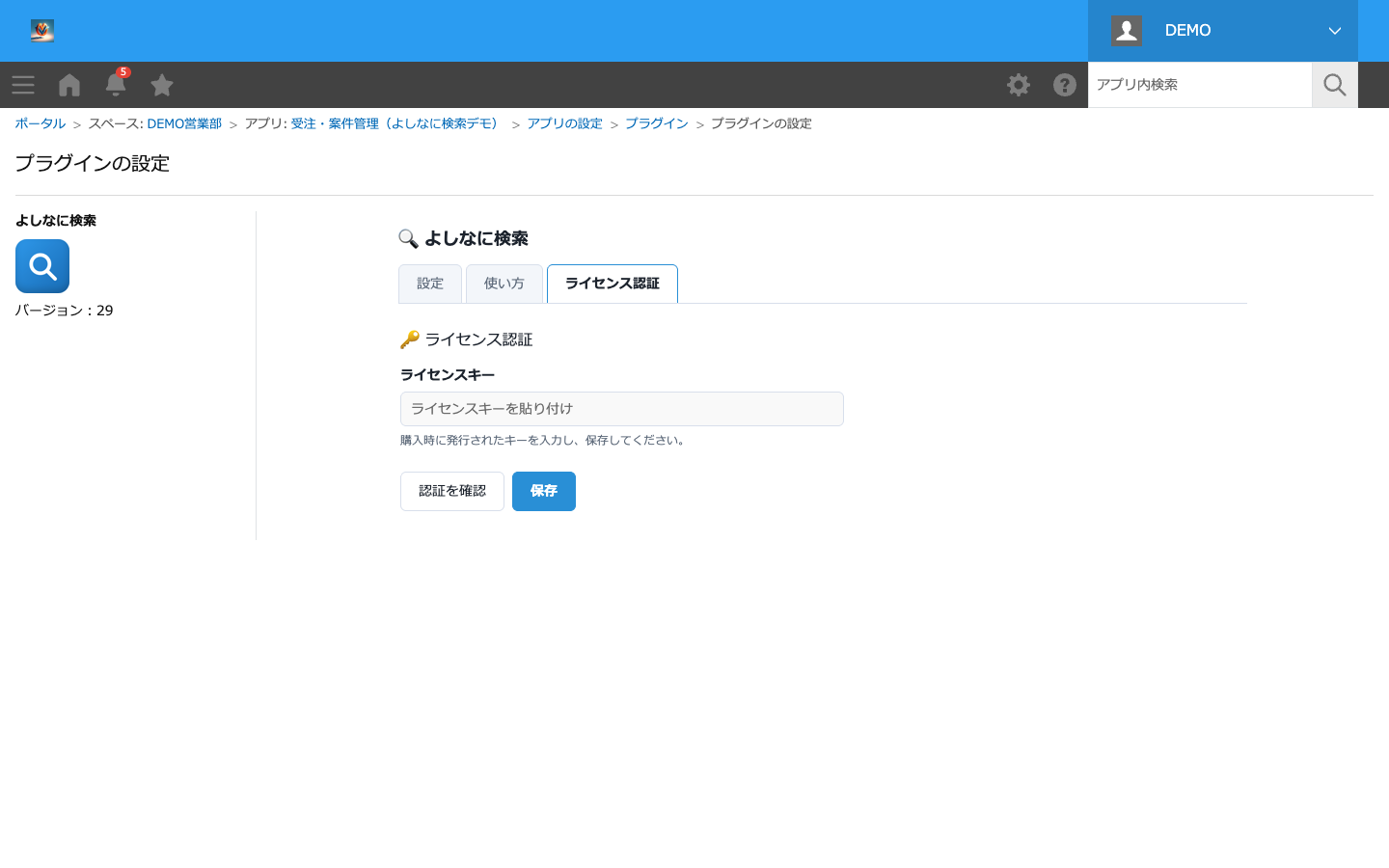Open the hamburger menu

pyautogui.click(x=23, y=85)
